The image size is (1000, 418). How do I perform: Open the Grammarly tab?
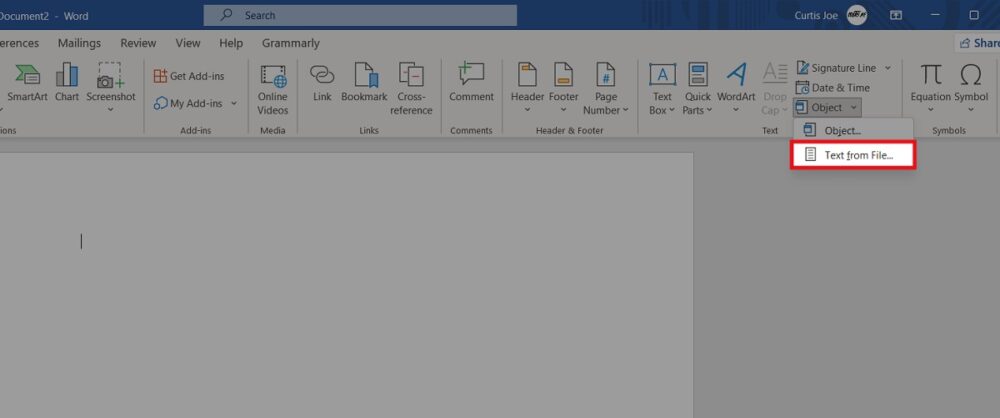pyautogui.click(x=291, y=43)
